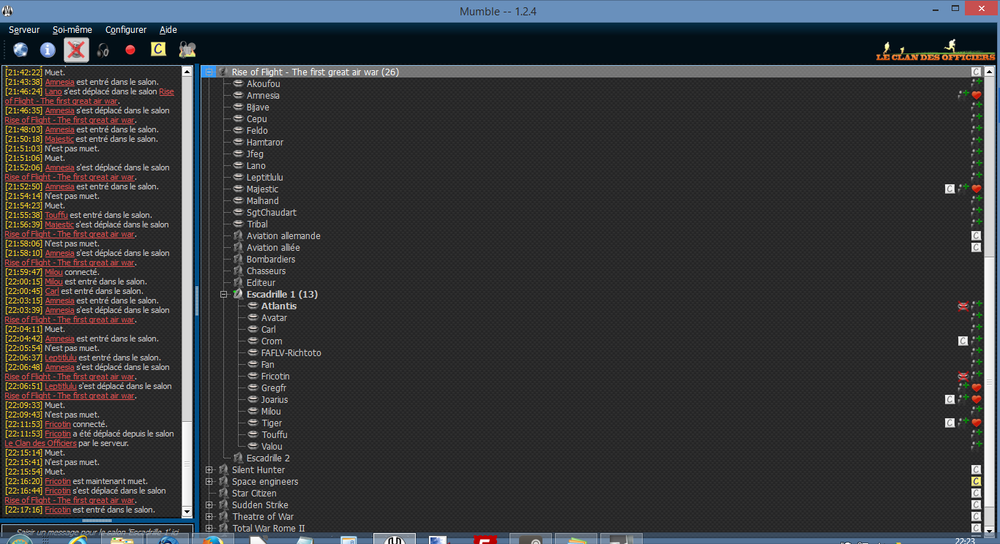Click the Lano link at 21:46:24 in log
The width and height of the screenshot is (1000, 544).
point(54,92)
